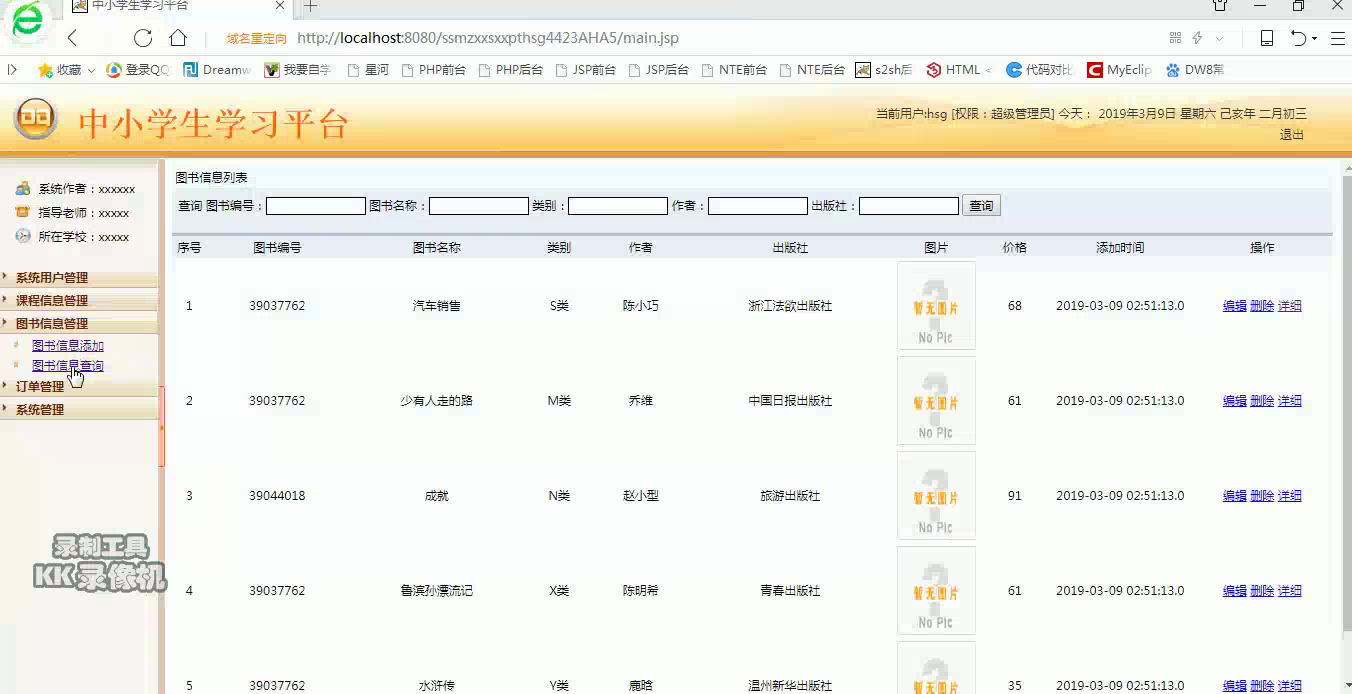Image resolution: width=1352 pixels, height=694 pixels.
Task: Click publisher 浙江法欲出版社
Action: [x=790, y=306]
